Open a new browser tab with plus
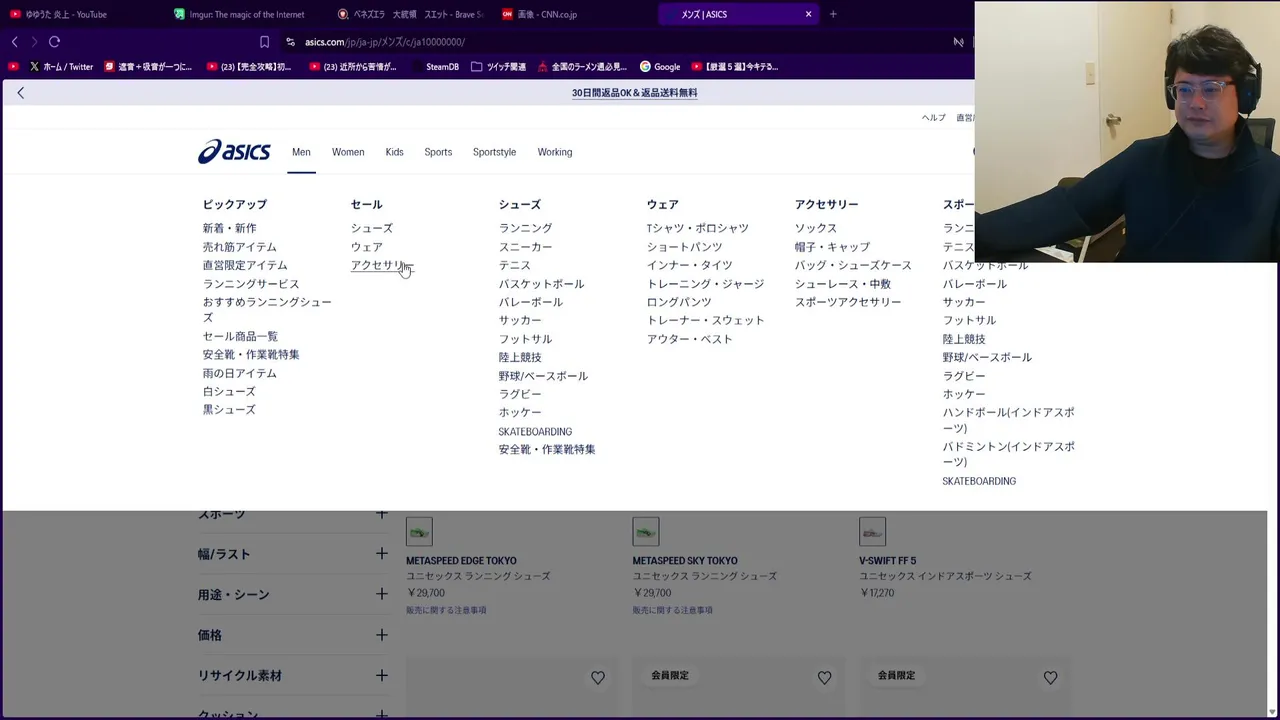1280x720 pixels. [x=833, y=14]
